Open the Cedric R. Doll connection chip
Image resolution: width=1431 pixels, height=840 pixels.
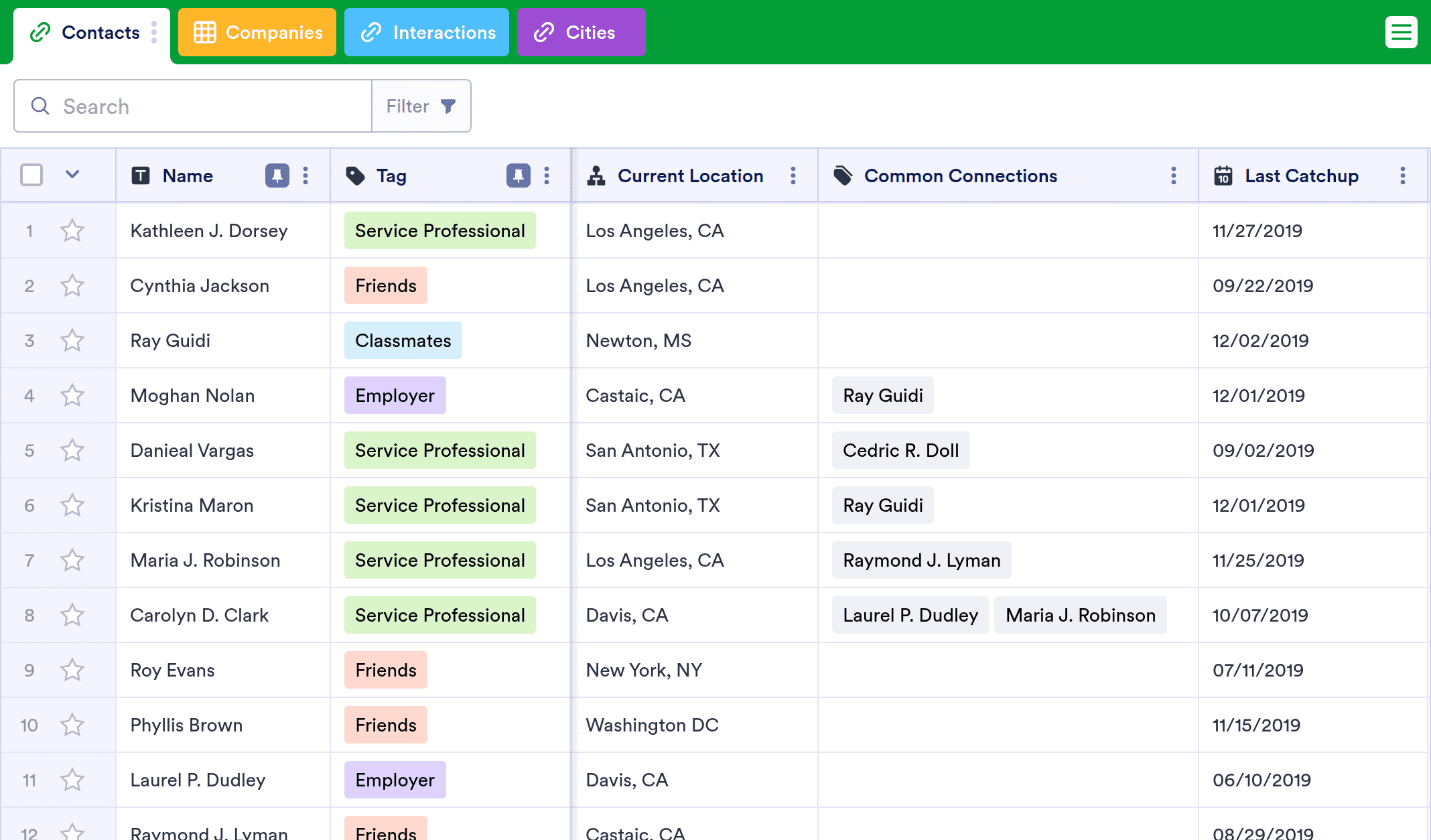[901, 450]
